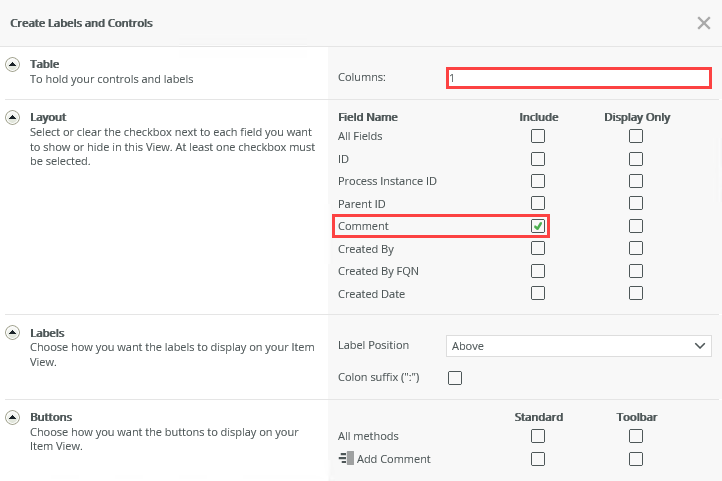Uncheck the Comment Include checkbox
The width and height of the screenshot is (722, 481).
tap(538, 226)
